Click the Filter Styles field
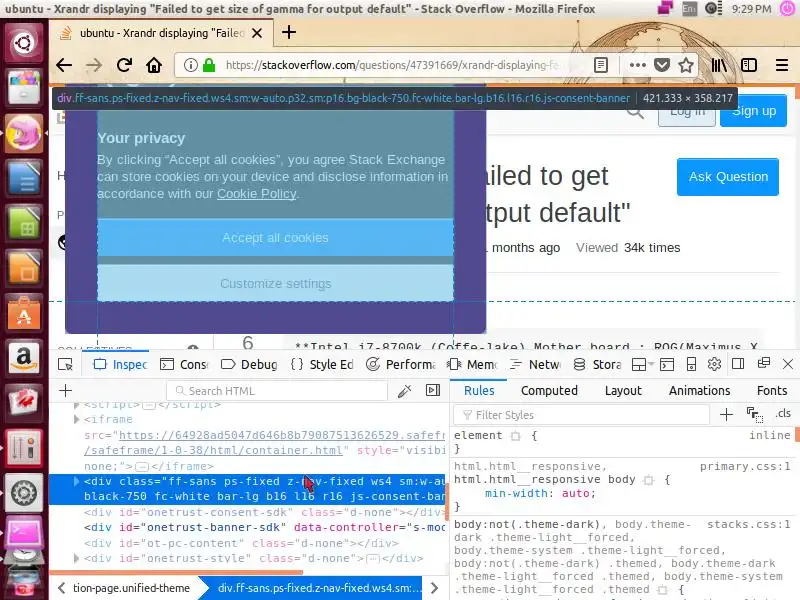This screenshot has height=600, width=800. pos(582,415)
